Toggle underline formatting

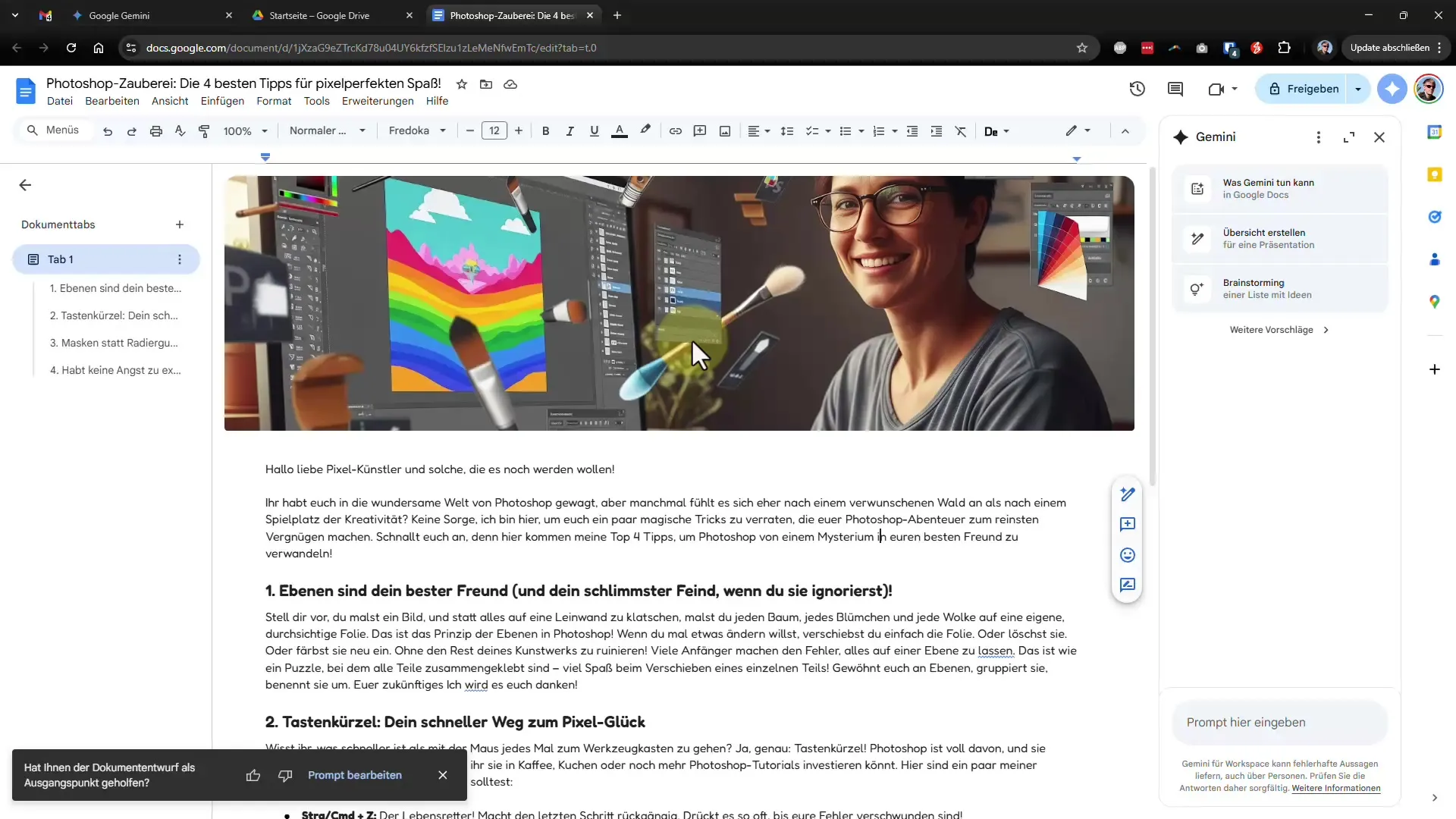pyautogui.click(x=594, y=131)
